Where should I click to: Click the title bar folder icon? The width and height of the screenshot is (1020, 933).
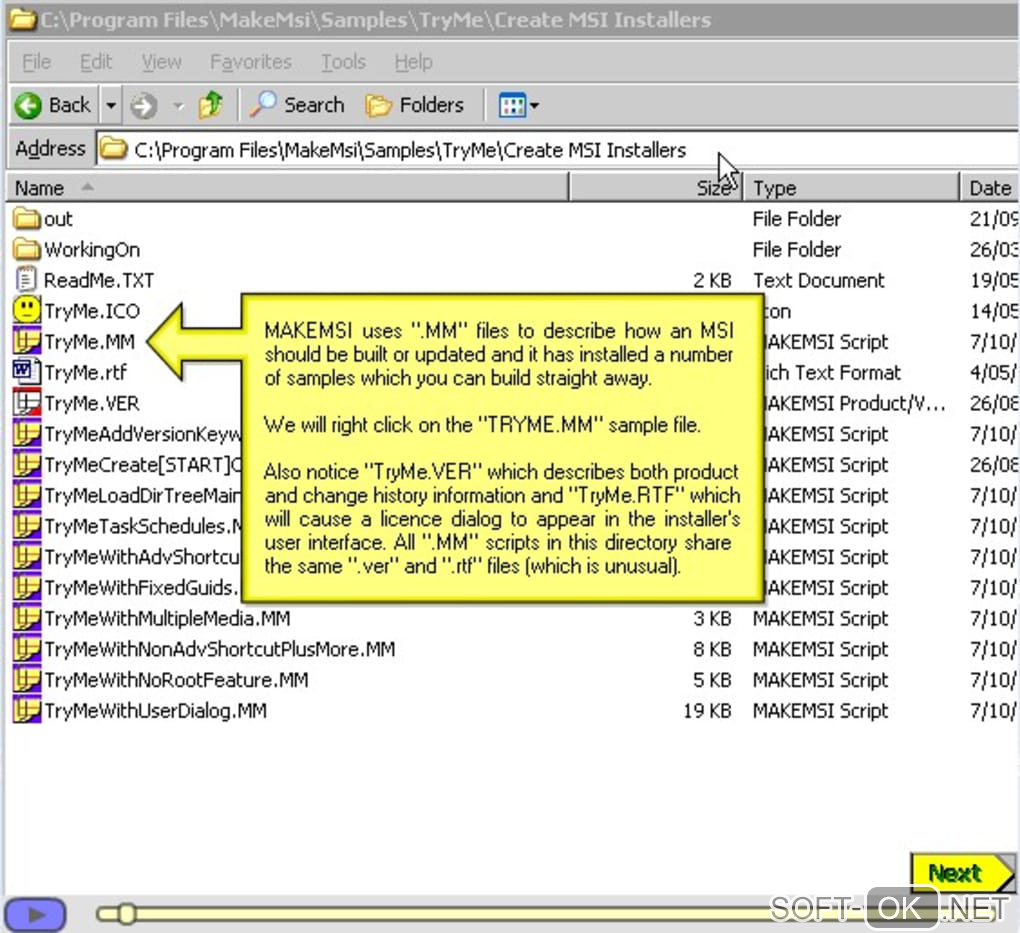[23, 19]
